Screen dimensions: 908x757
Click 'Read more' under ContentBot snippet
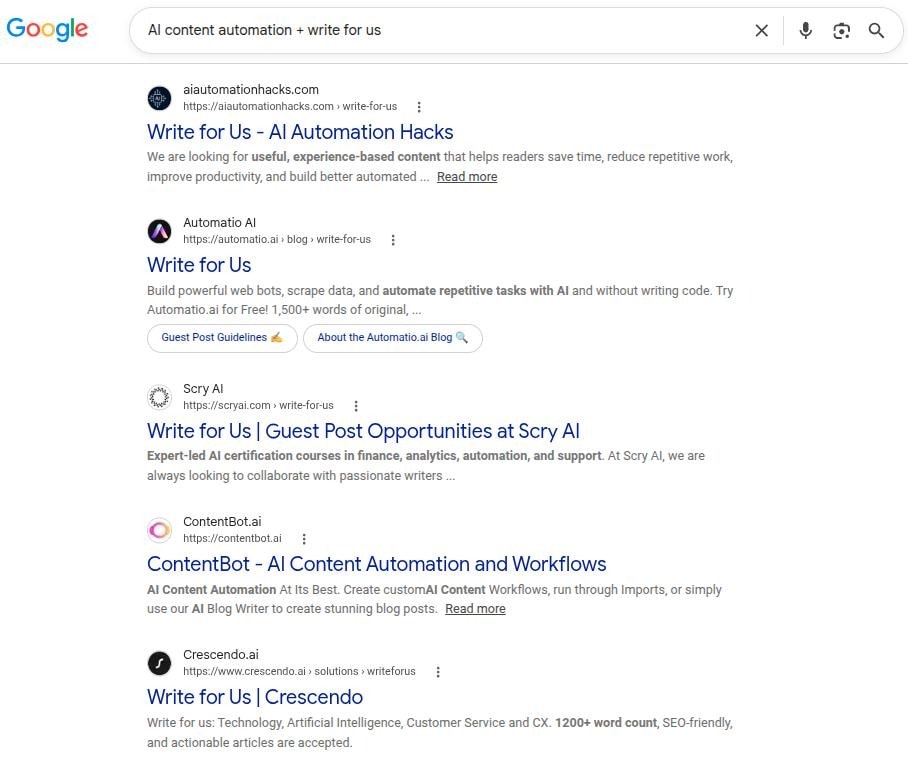pyautogui.click(x=475, y=609)
